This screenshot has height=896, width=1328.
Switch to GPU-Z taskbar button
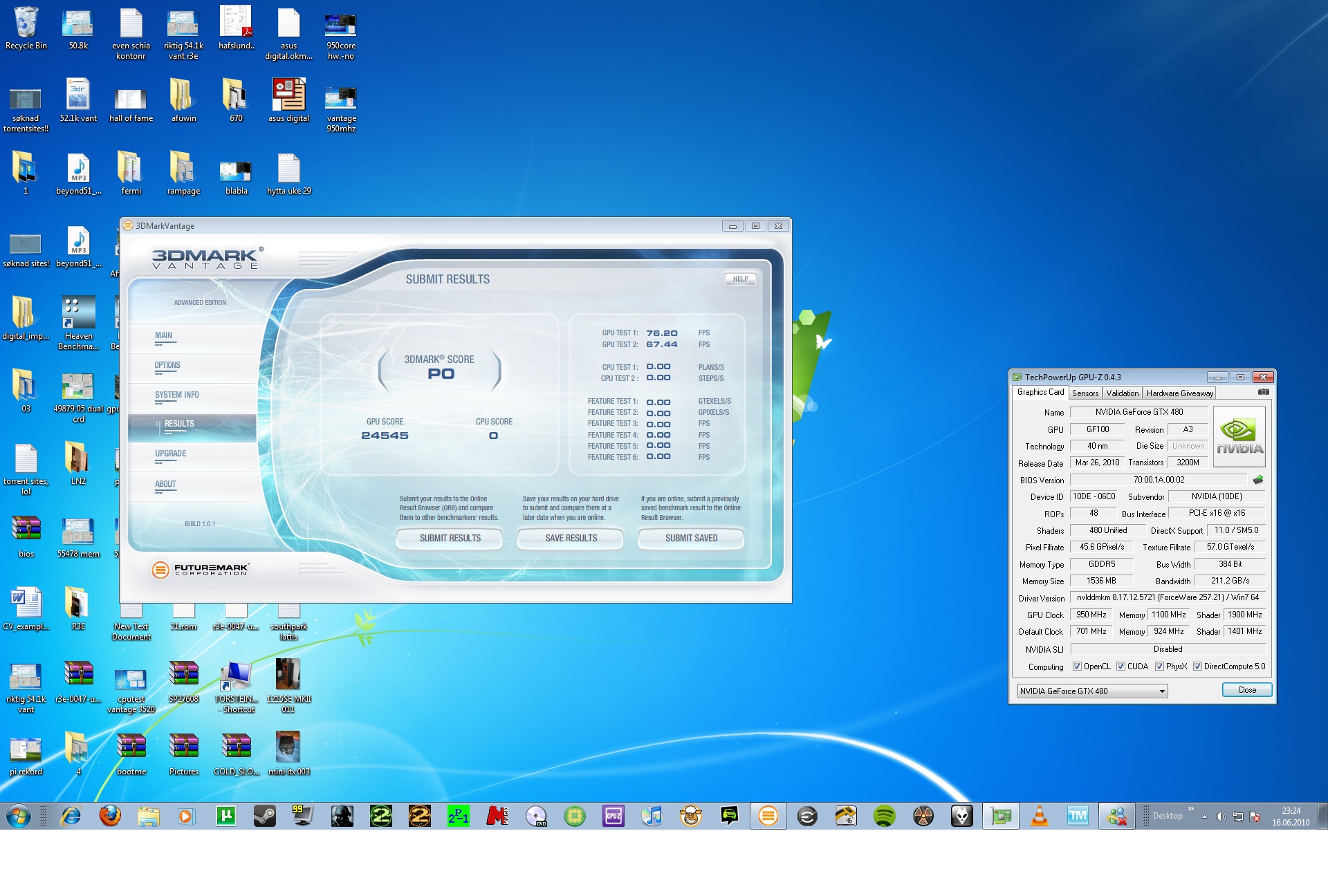[1000, 816]
